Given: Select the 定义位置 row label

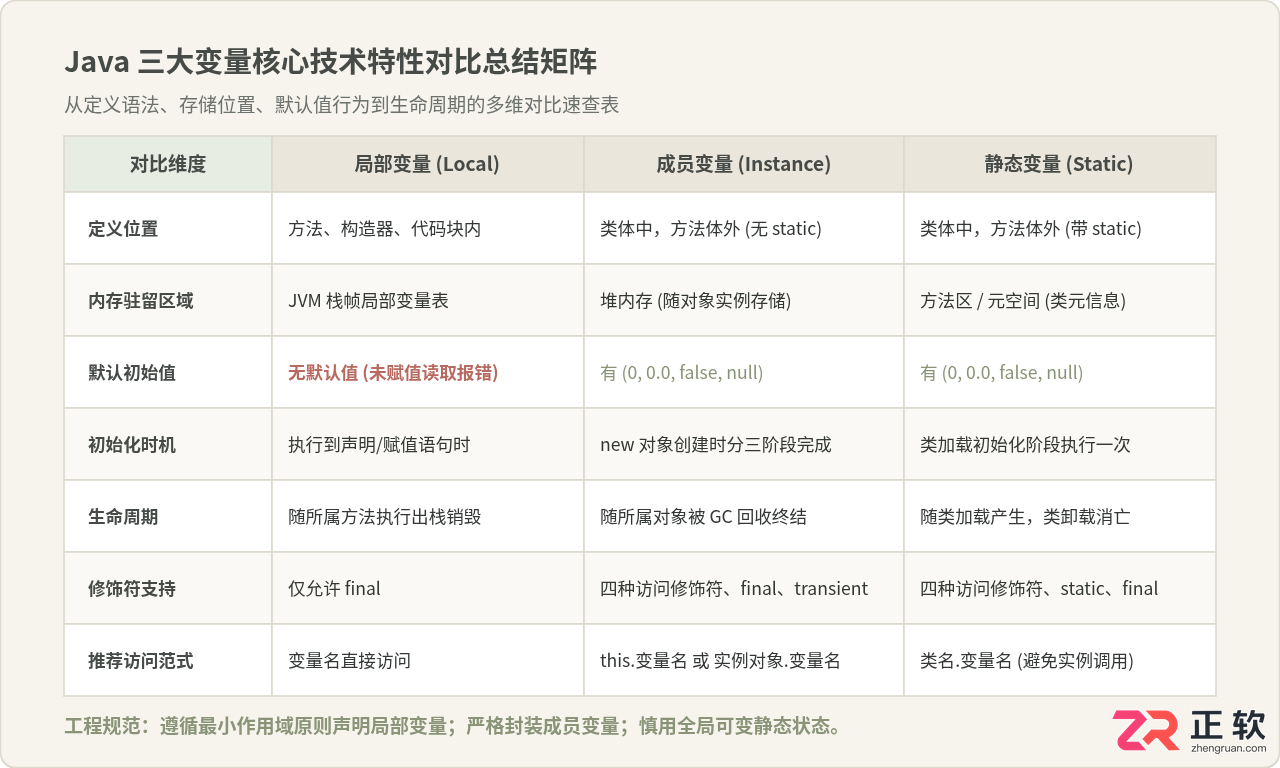Looking at the screenshot, I should click(x=123, y=229).
